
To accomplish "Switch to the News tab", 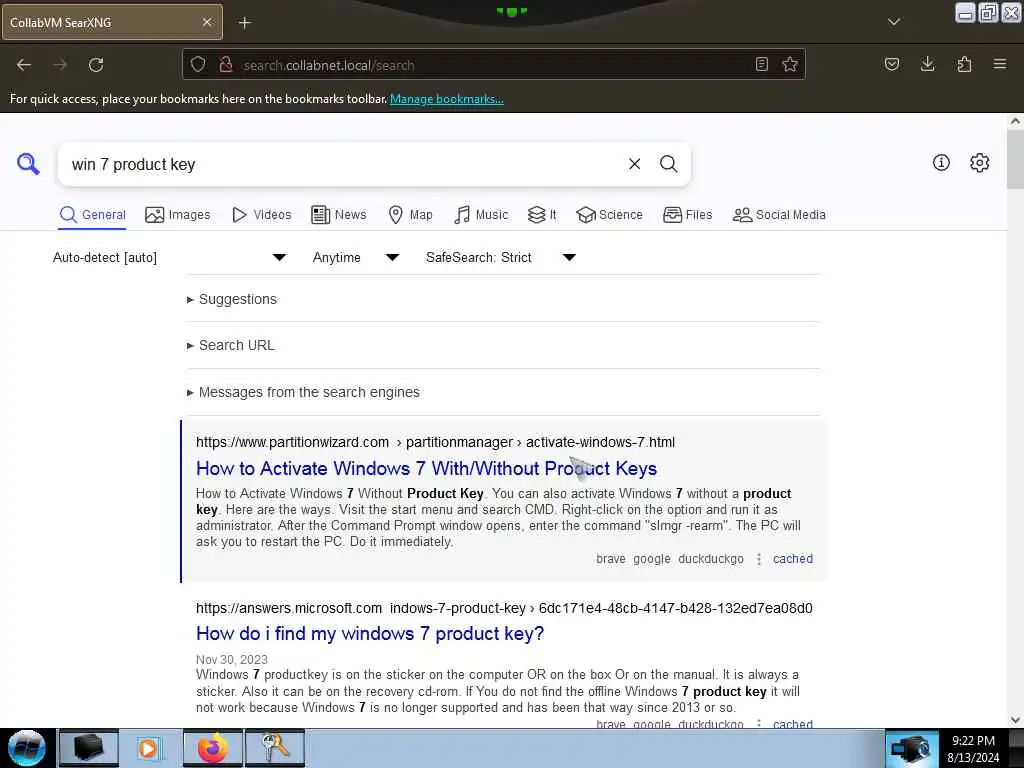I will click(x=339, y=215).
